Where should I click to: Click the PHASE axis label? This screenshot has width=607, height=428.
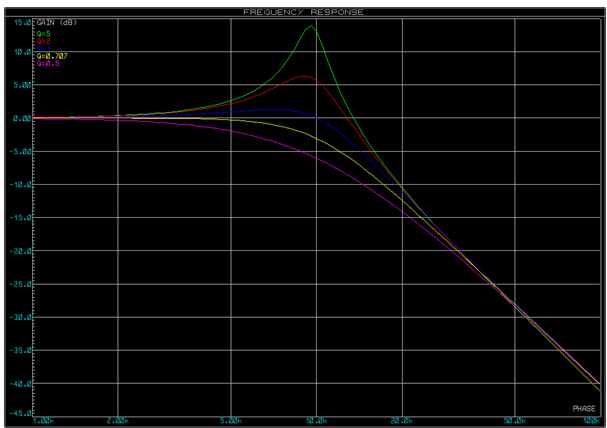pos(584,408)
